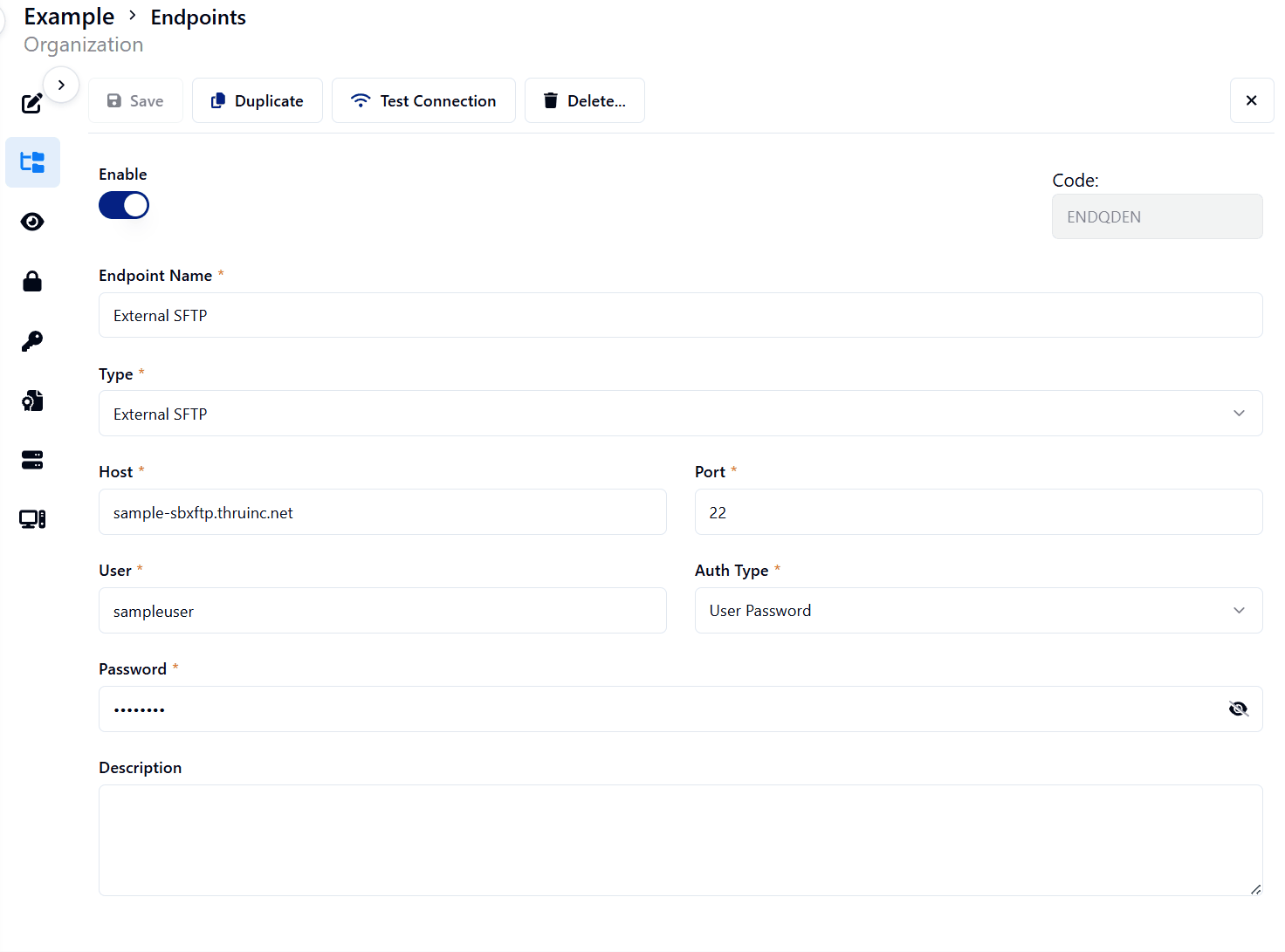The width and height of the screenshot is (1285, 952).
Task: Expand the sidebar with arrow button
Action: coord(61,85)
